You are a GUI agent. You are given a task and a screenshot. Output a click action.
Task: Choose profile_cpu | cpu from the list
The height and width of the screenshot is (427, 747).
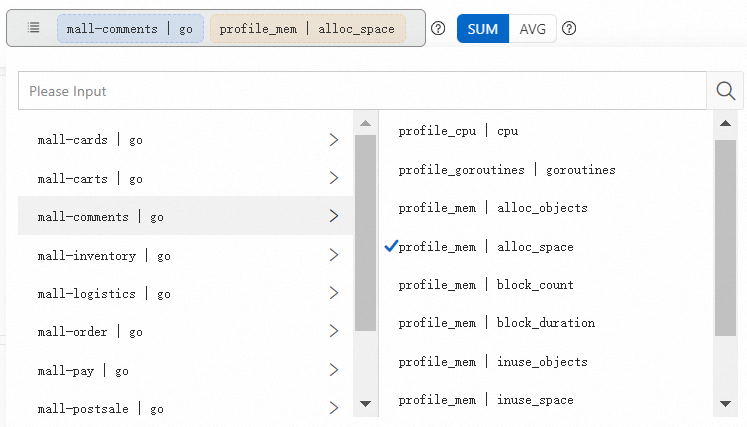click(x=458, y=131)
